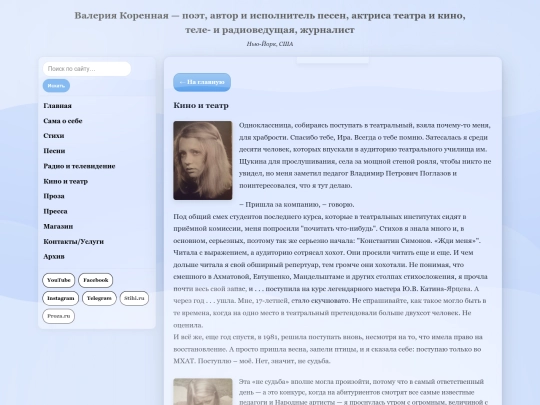The image size is (540, 405).
Task: Open the Проза section
Action: point(54,196)
